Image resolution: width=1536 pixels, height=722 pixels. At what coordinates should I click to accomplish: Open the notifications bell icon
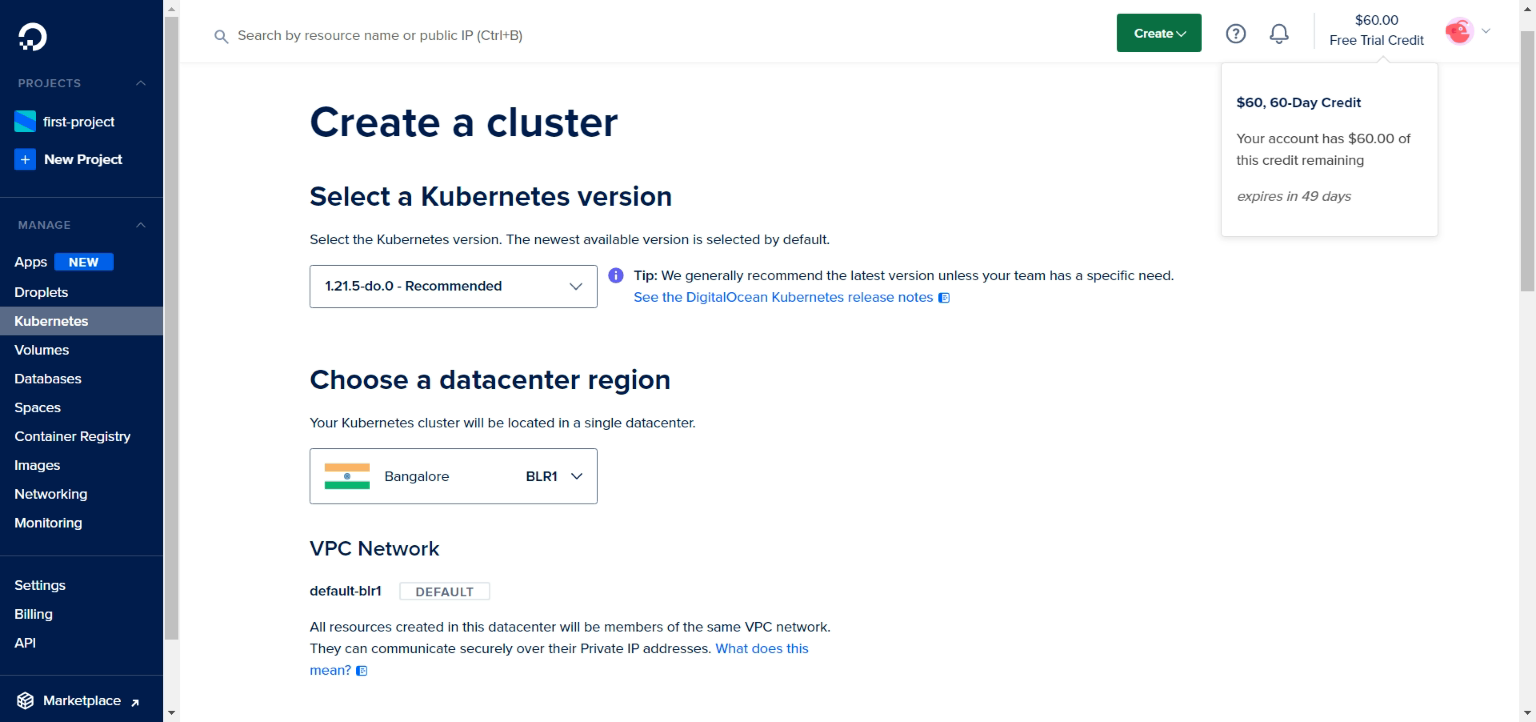tap(1279, 34)
